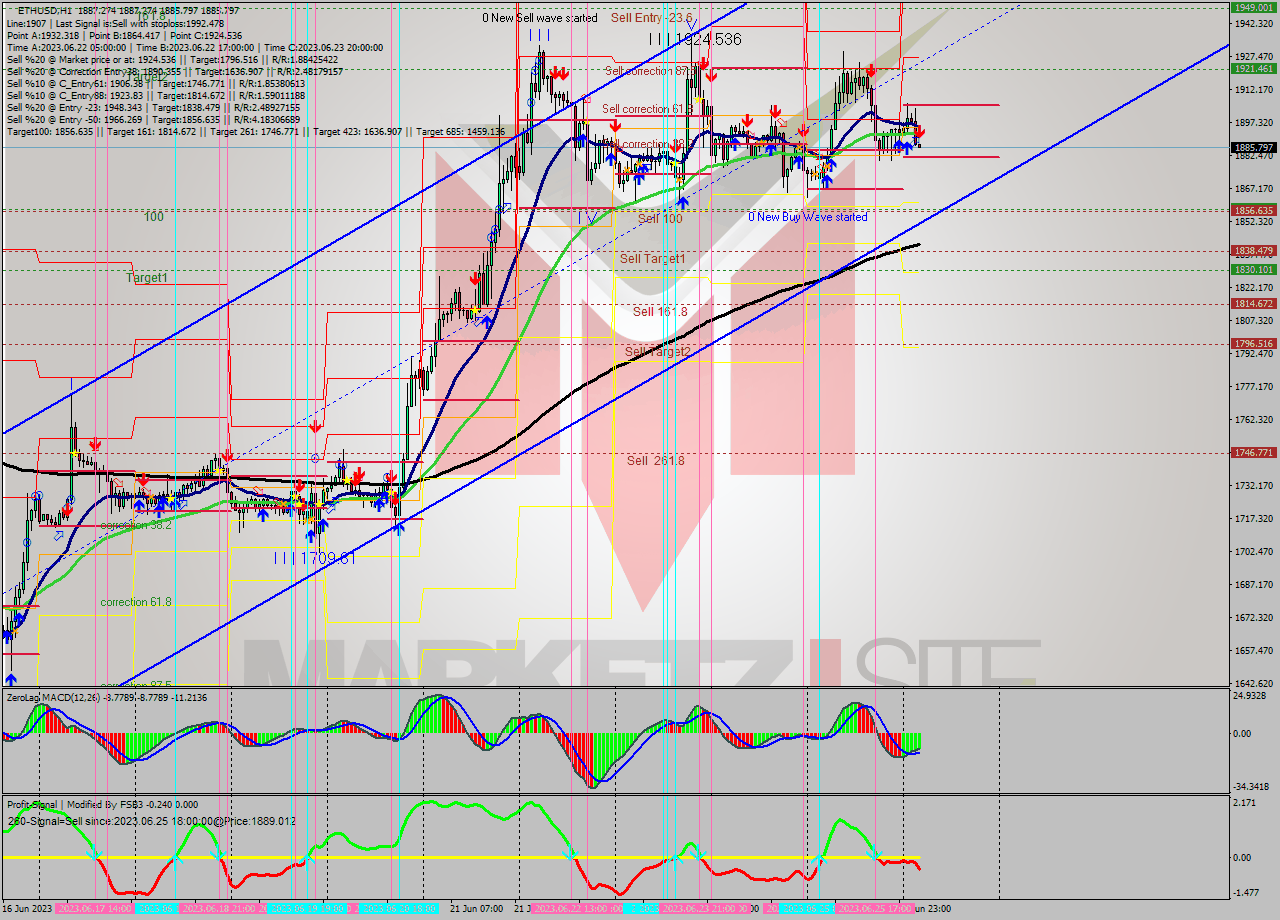
Task: Click the 1814.672 red price tag
Action: [x=1253, y=303]
